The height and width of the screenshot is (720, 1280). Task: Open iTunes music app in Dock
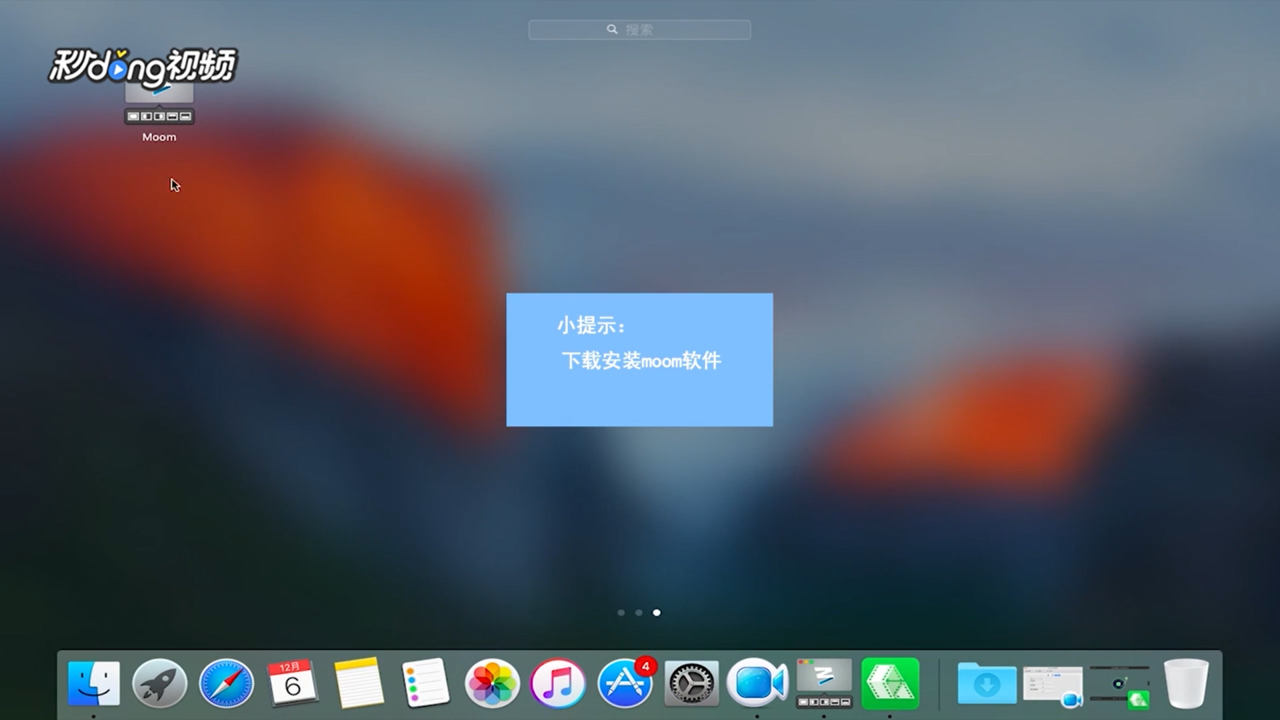558,684
